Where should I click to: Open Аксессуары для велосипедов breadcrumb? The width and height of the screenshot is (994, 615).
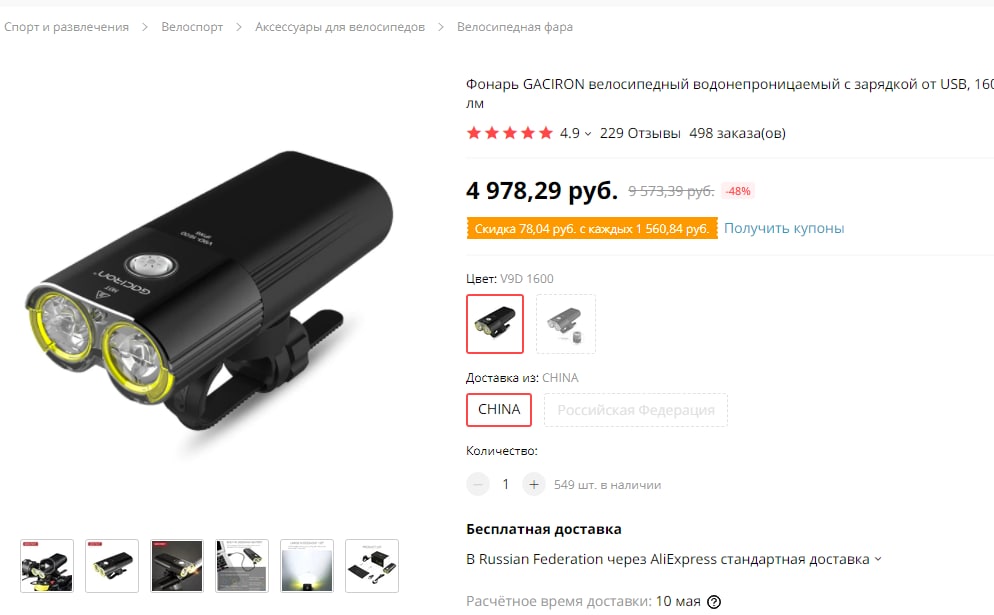coord(340,27)
